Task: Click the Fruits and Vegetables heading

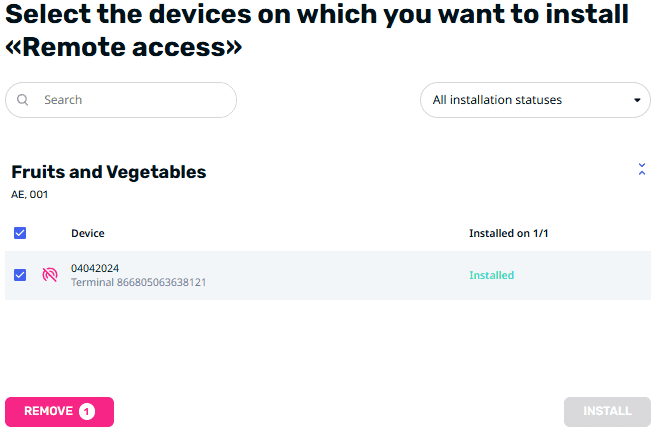Action: [109, 172]
